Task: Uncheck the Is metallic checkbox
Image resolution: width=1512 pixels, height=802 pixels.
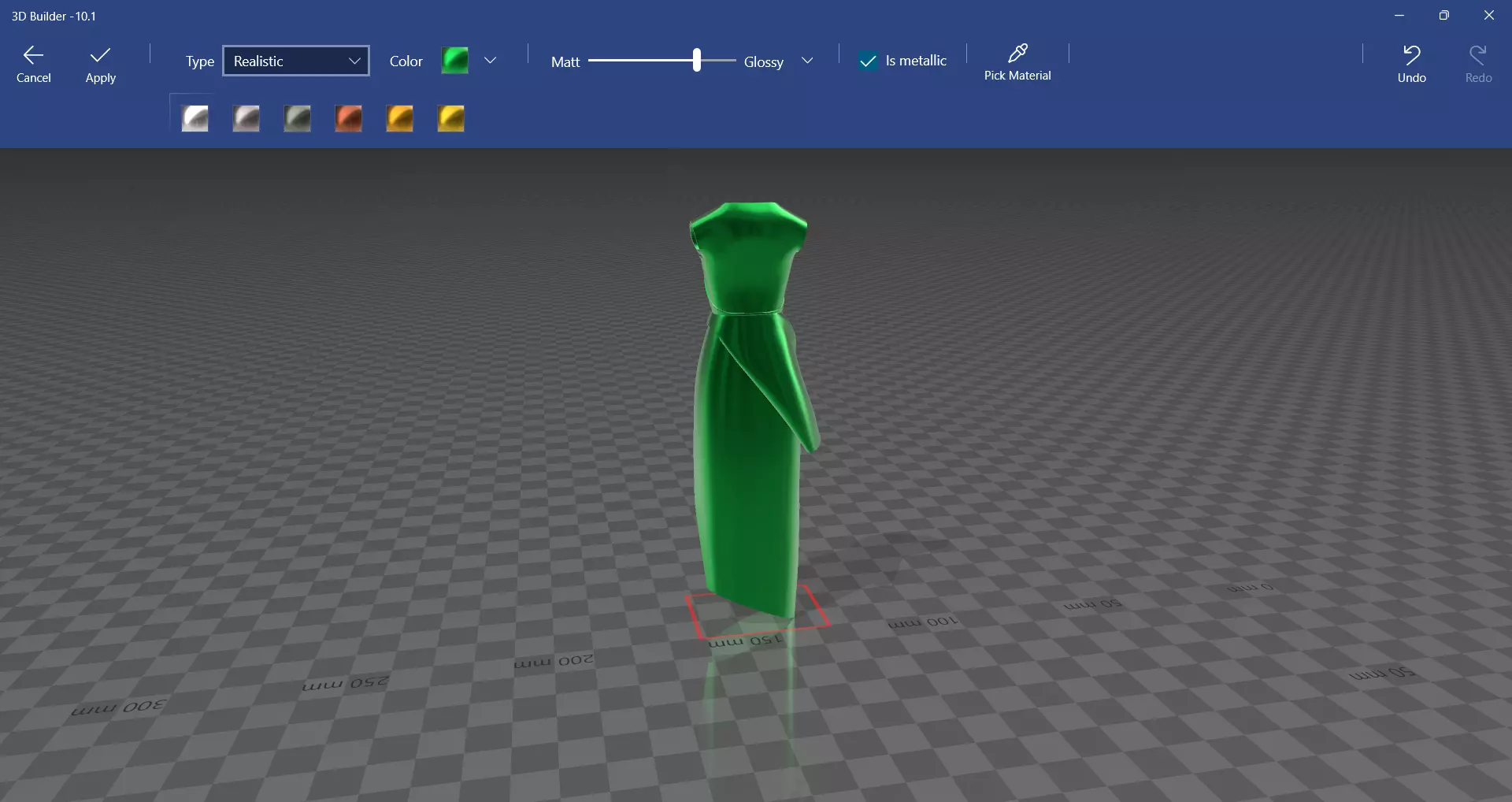Action: coord(868,61)
